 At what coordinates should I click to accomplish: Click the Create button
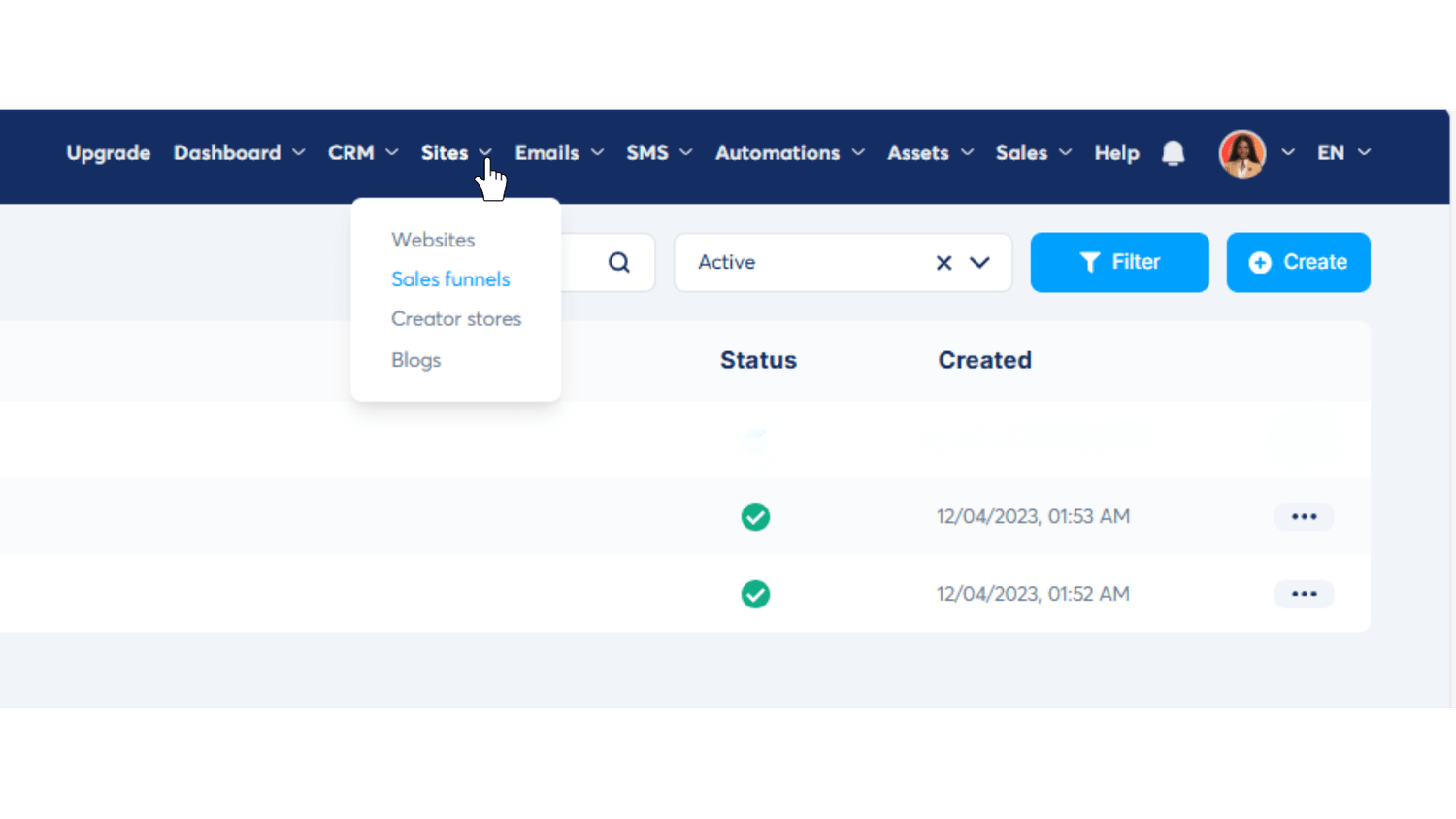point(1298,262)
